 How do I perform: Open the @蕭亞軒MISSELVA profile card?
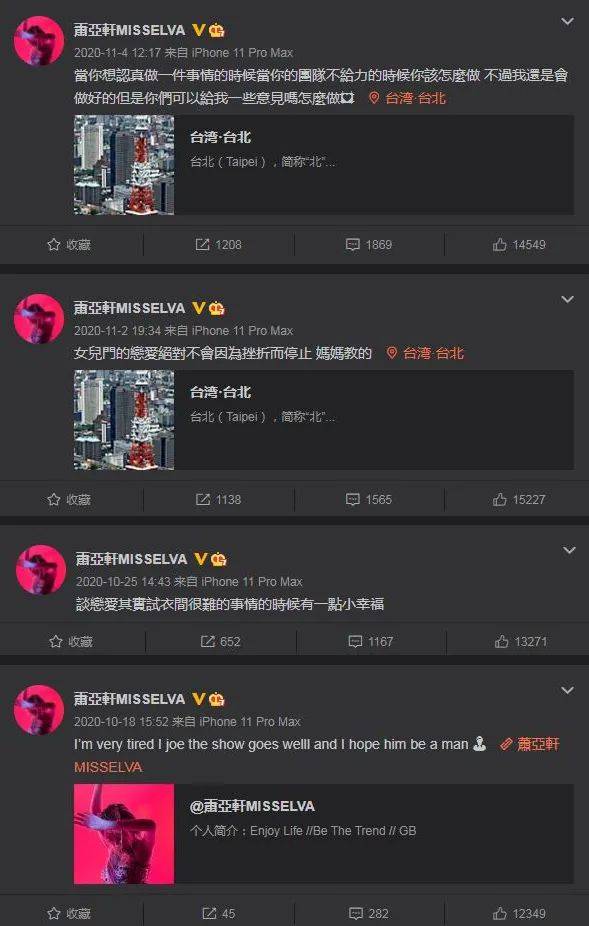point(324,834)
